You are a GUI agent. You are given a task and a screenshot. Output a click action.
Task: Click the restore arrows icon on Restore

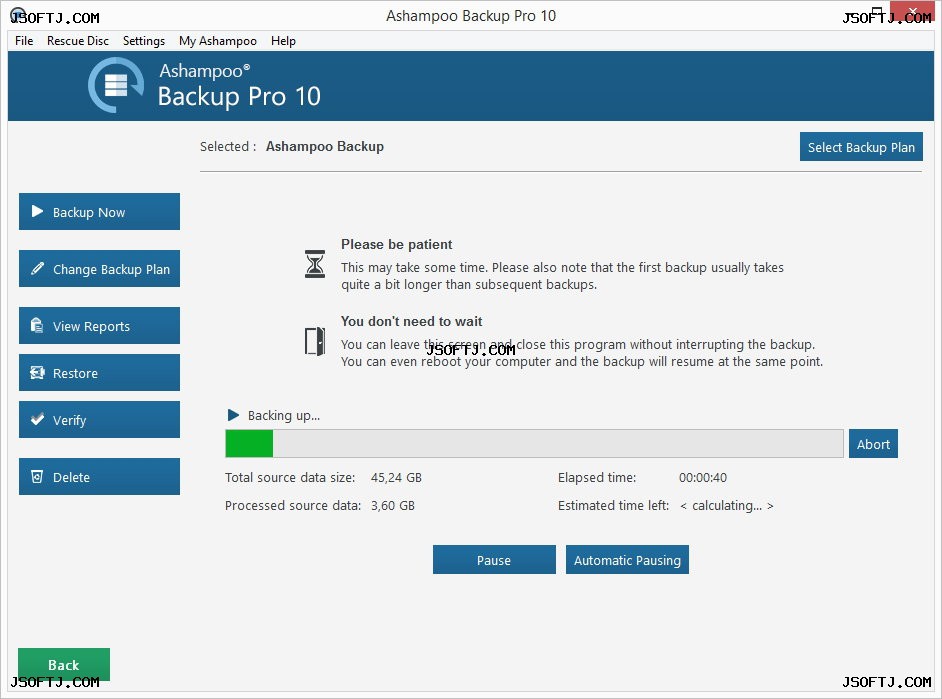click(x=37, y=373)
